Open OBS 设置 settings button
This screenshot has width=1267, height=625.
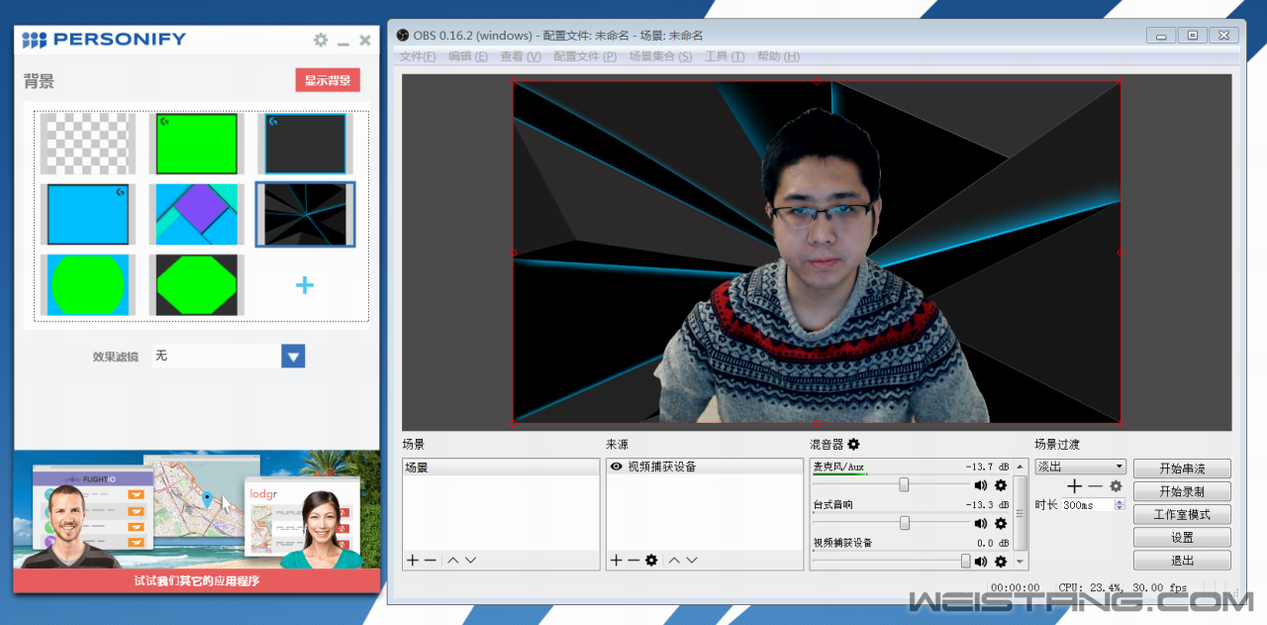[x=1182, y=538]
